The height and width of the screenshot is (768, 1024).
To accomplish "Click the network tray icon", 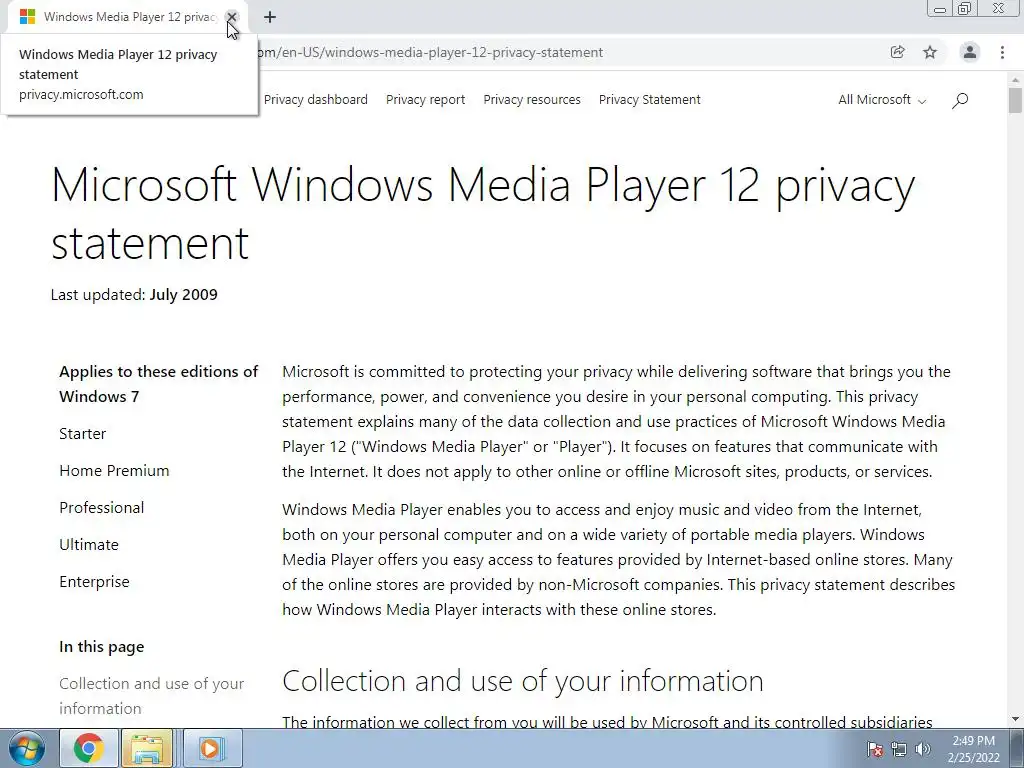I will click(899, 749).
